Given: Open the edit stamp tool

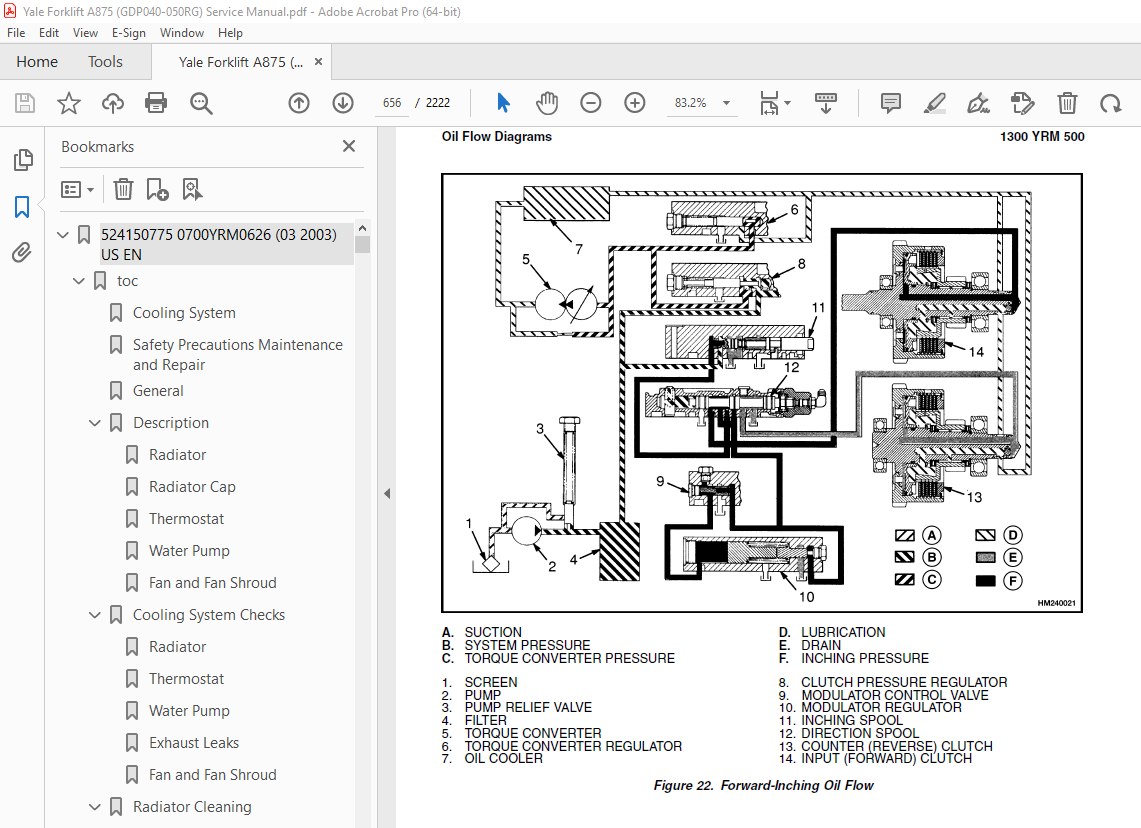Looking at the screenshot, I should click(x=1022, y=103).
